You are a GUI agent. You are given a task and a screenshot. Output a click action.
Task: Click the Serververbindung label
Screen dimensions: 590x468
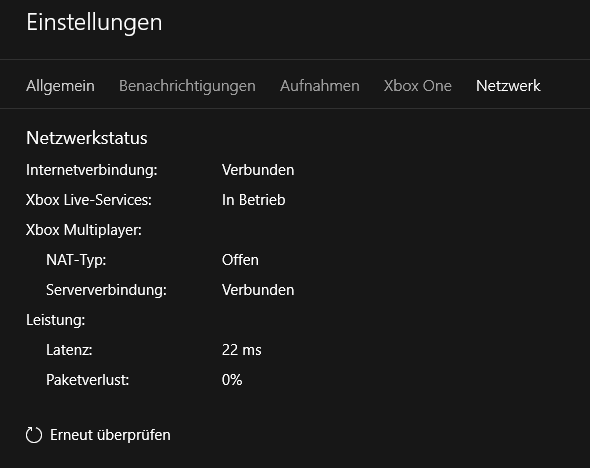coord(106,290)
